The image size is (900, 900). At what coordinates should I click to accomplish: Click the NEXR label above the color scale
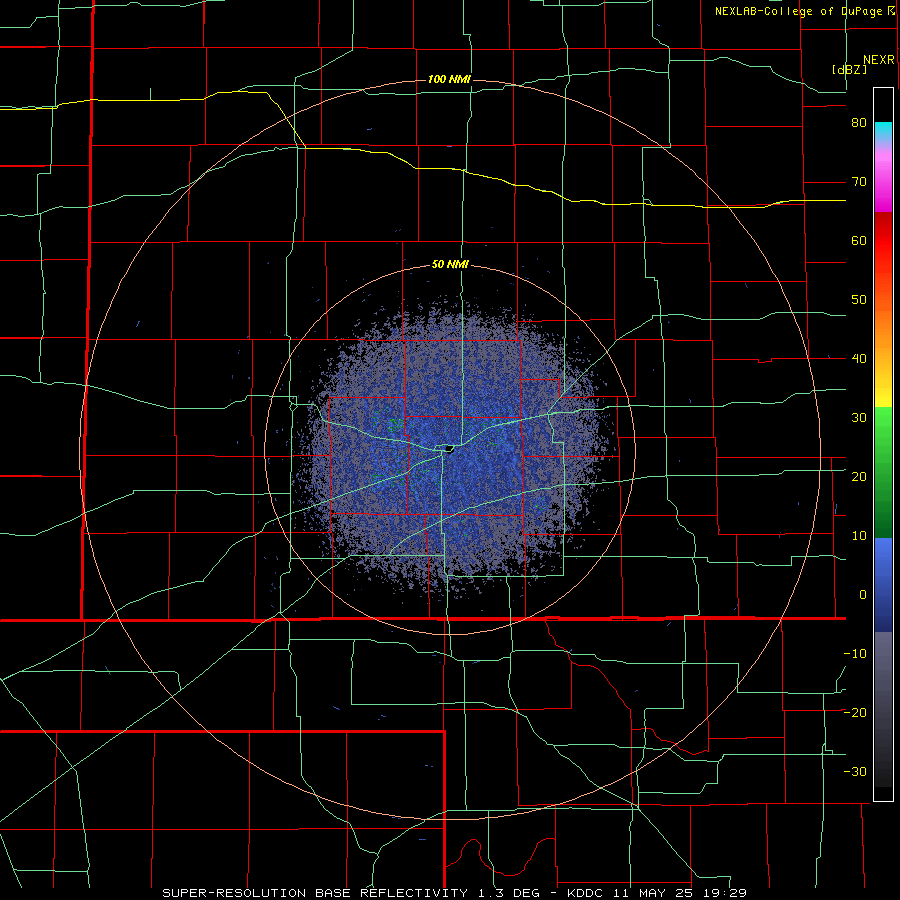878,60
